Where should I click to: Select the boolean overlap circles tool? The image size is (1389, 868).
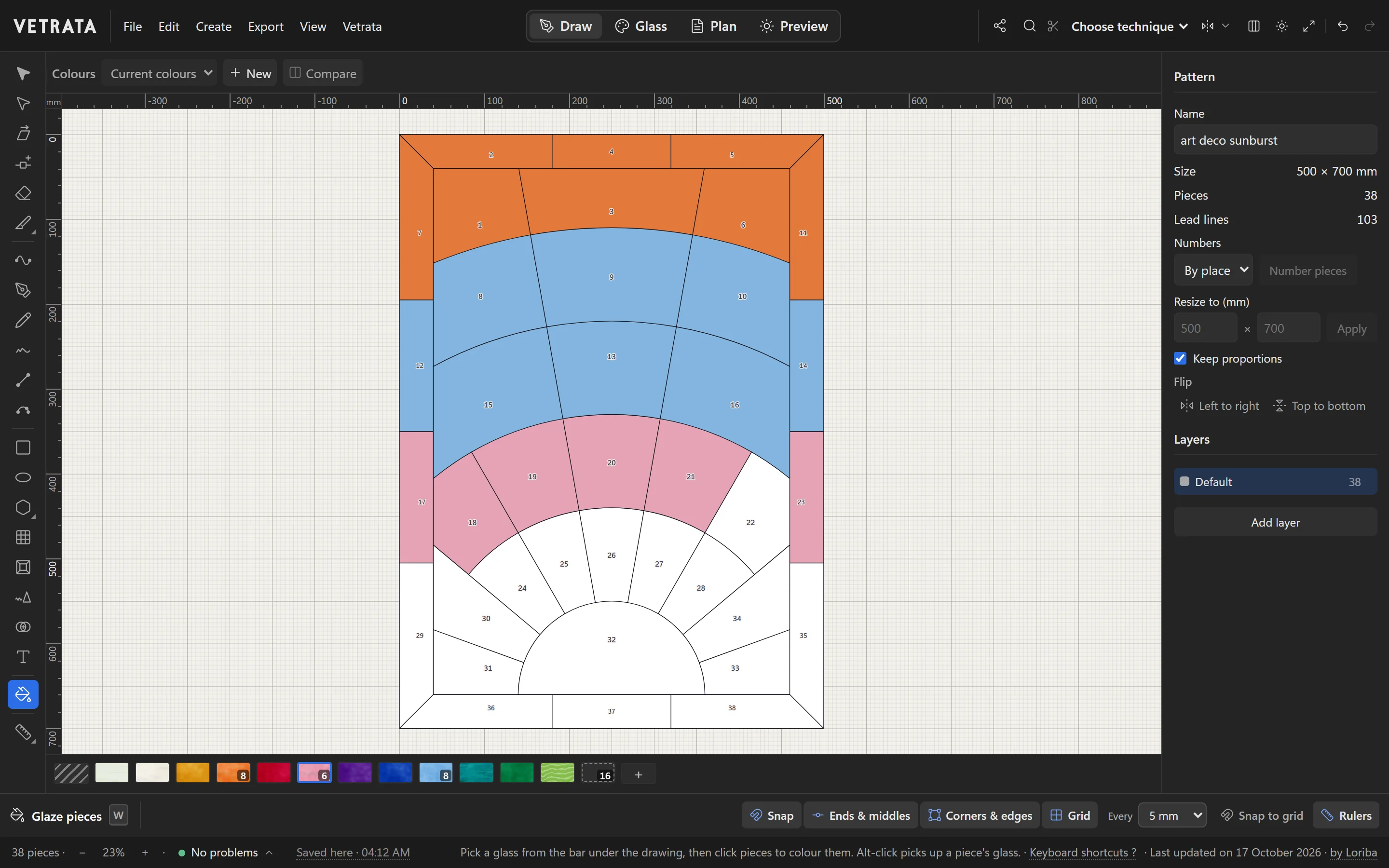coord(23,627)
